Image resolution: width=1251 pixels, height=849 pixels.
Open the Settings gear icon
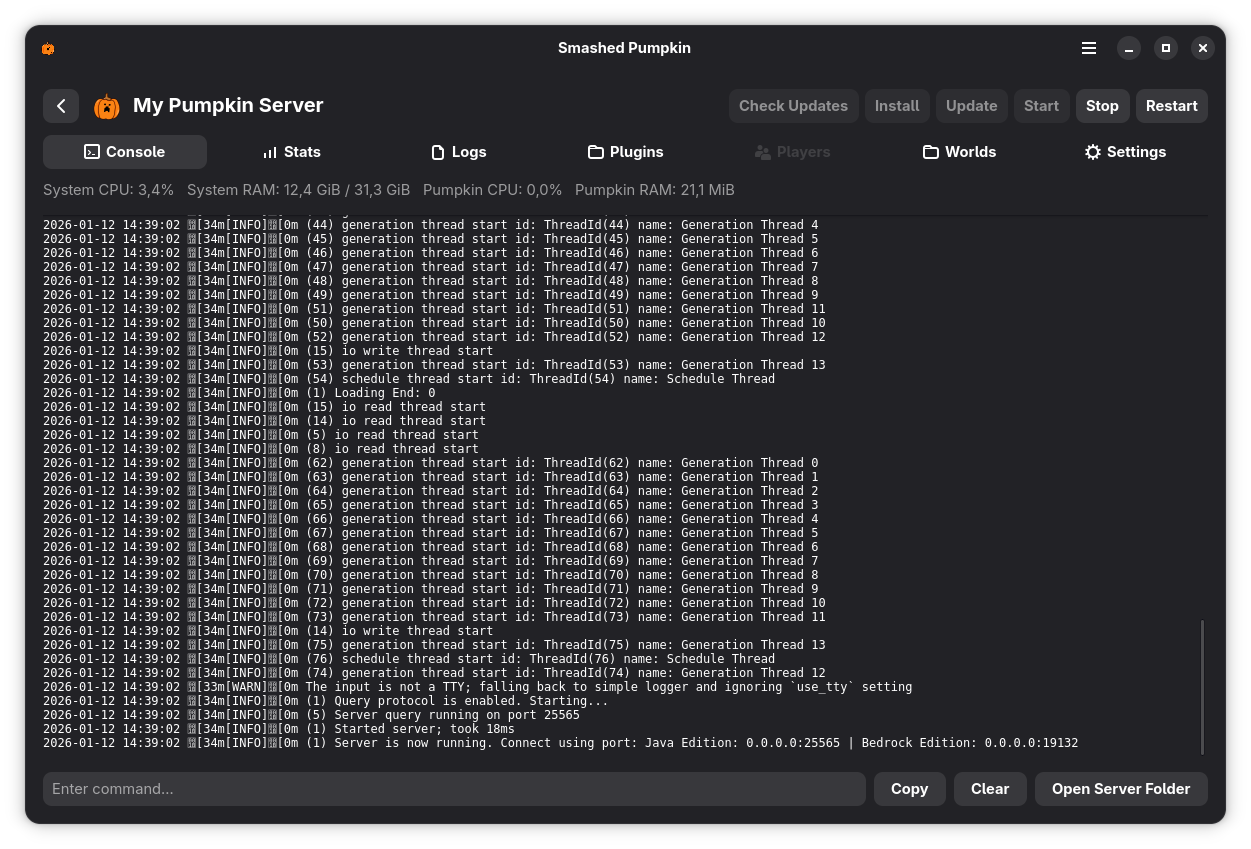click(1093, 152)
